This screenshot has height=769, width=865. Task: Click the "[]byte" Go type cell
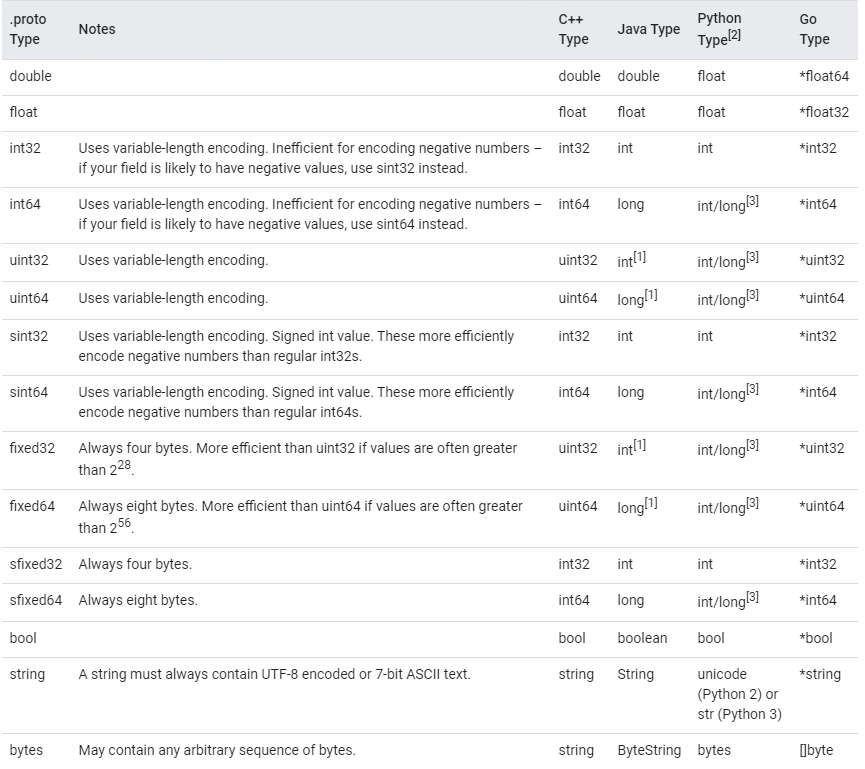(816, 750)
